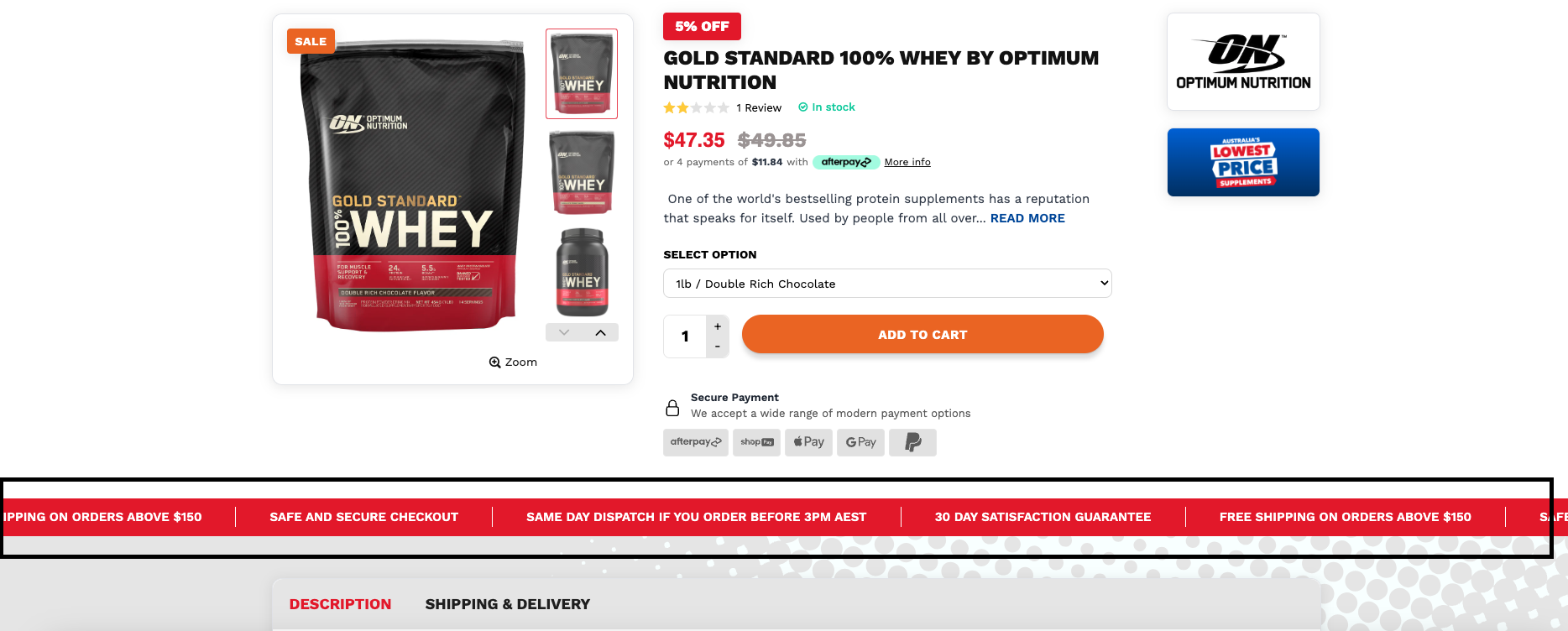Viewport: 1568px width, 631px height.
Task: Open the Shipping & Delivery tab
Action: point(507,604)
